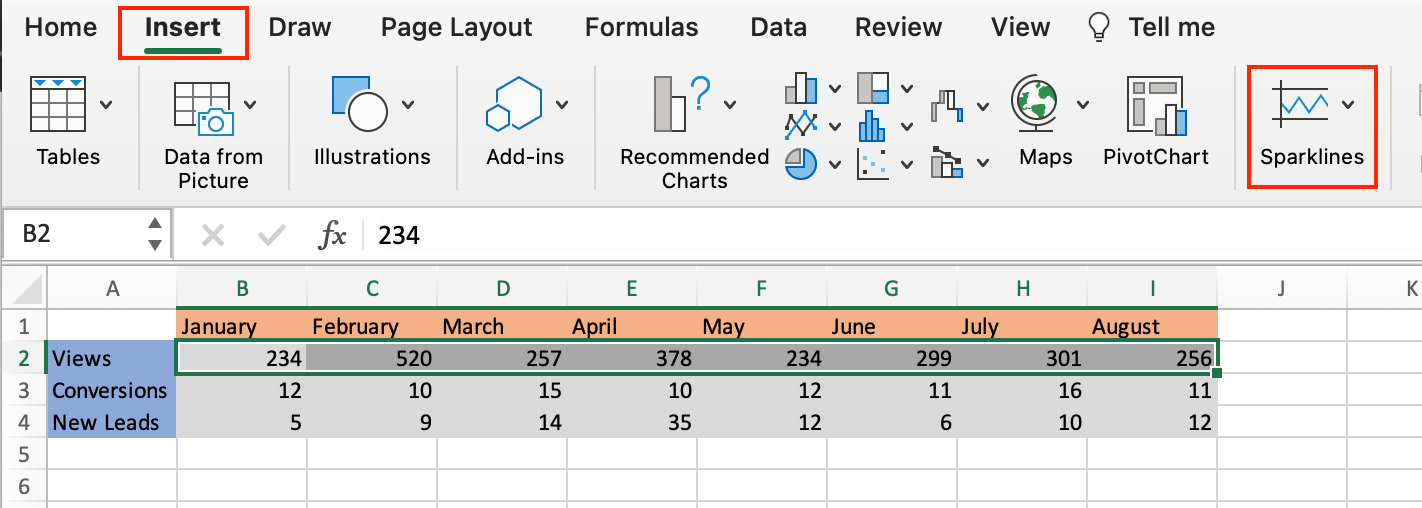Click the Data from Picture icon
Image resolution: width=1422 pixels, height=508 pixels.
coord(204,107)
